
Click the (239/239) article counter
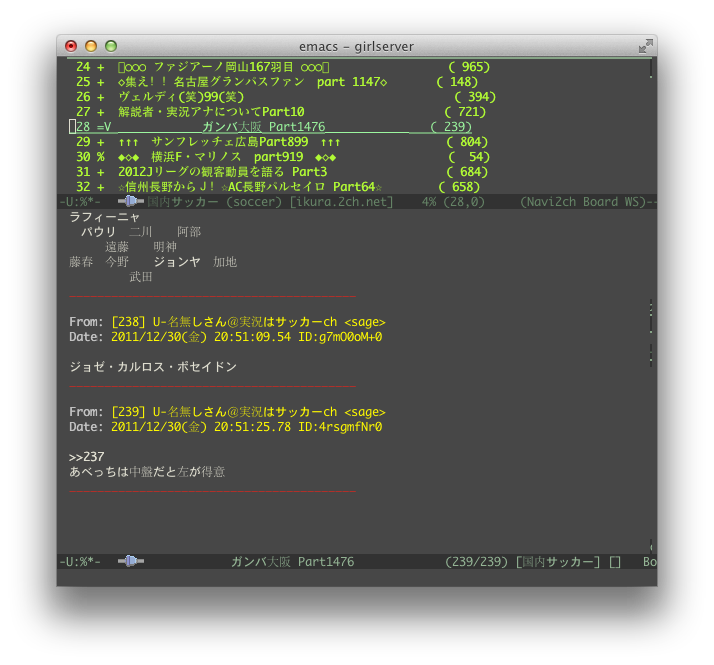[x=476, y=562]
